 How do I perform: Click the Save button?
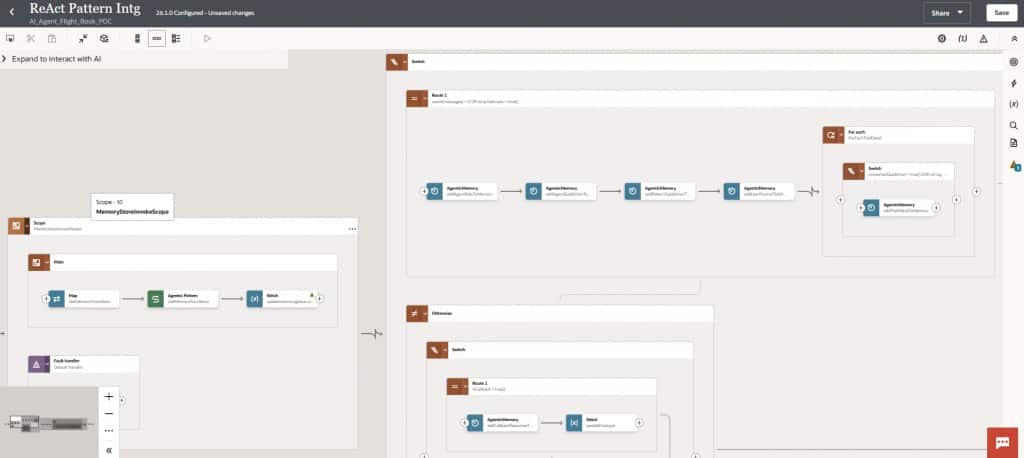[1001, 12]
